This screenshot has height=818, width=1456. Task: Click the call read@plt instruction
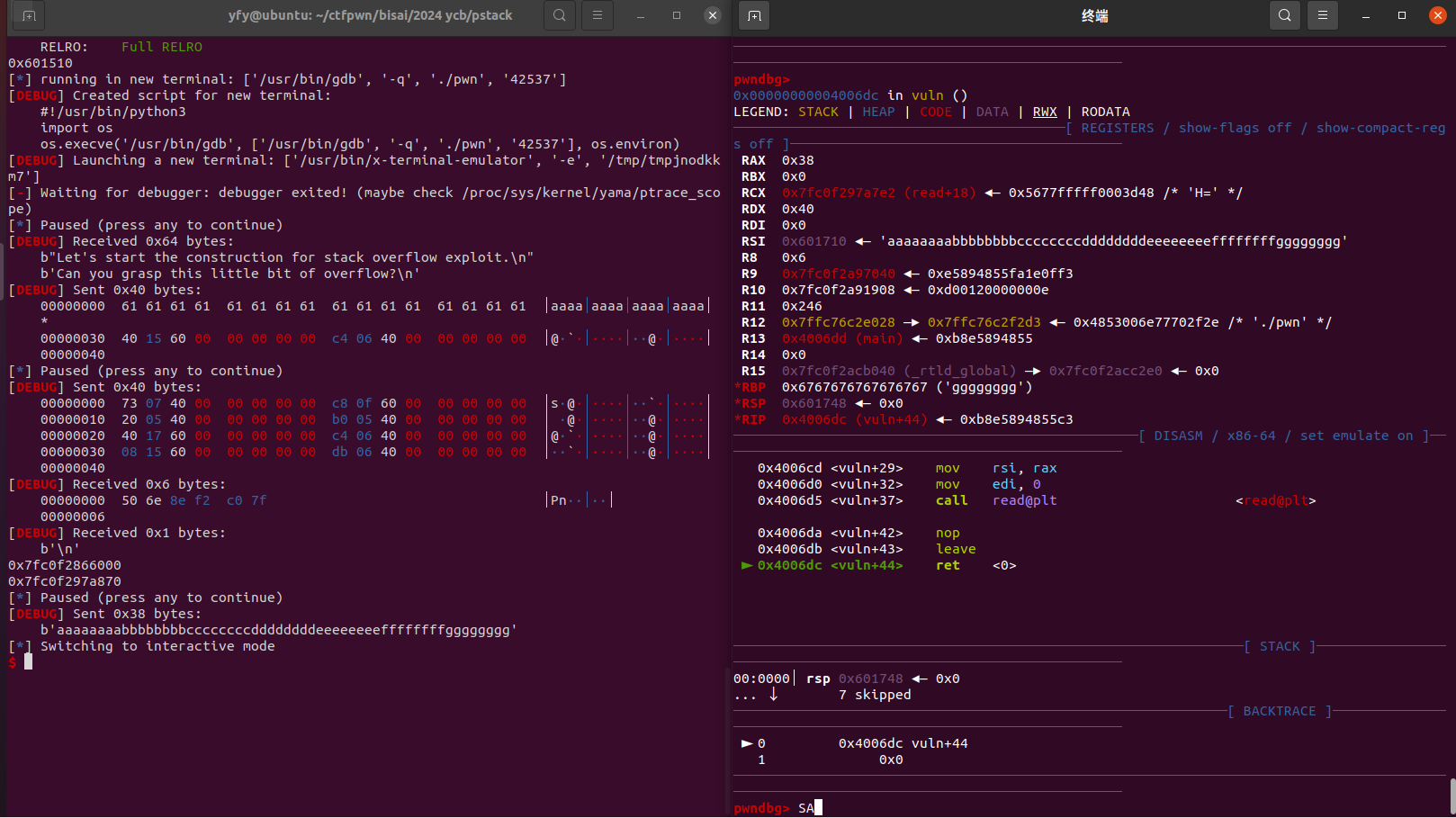click(x=996, y=500)
